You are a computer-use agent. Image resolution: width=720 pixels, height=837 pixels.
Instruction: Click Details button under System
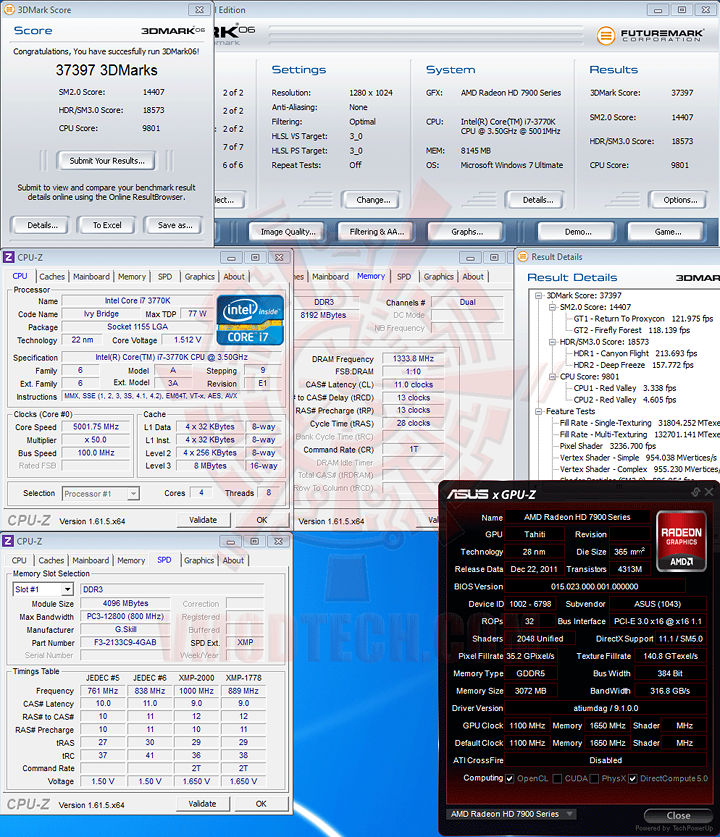tap(537, 200)
